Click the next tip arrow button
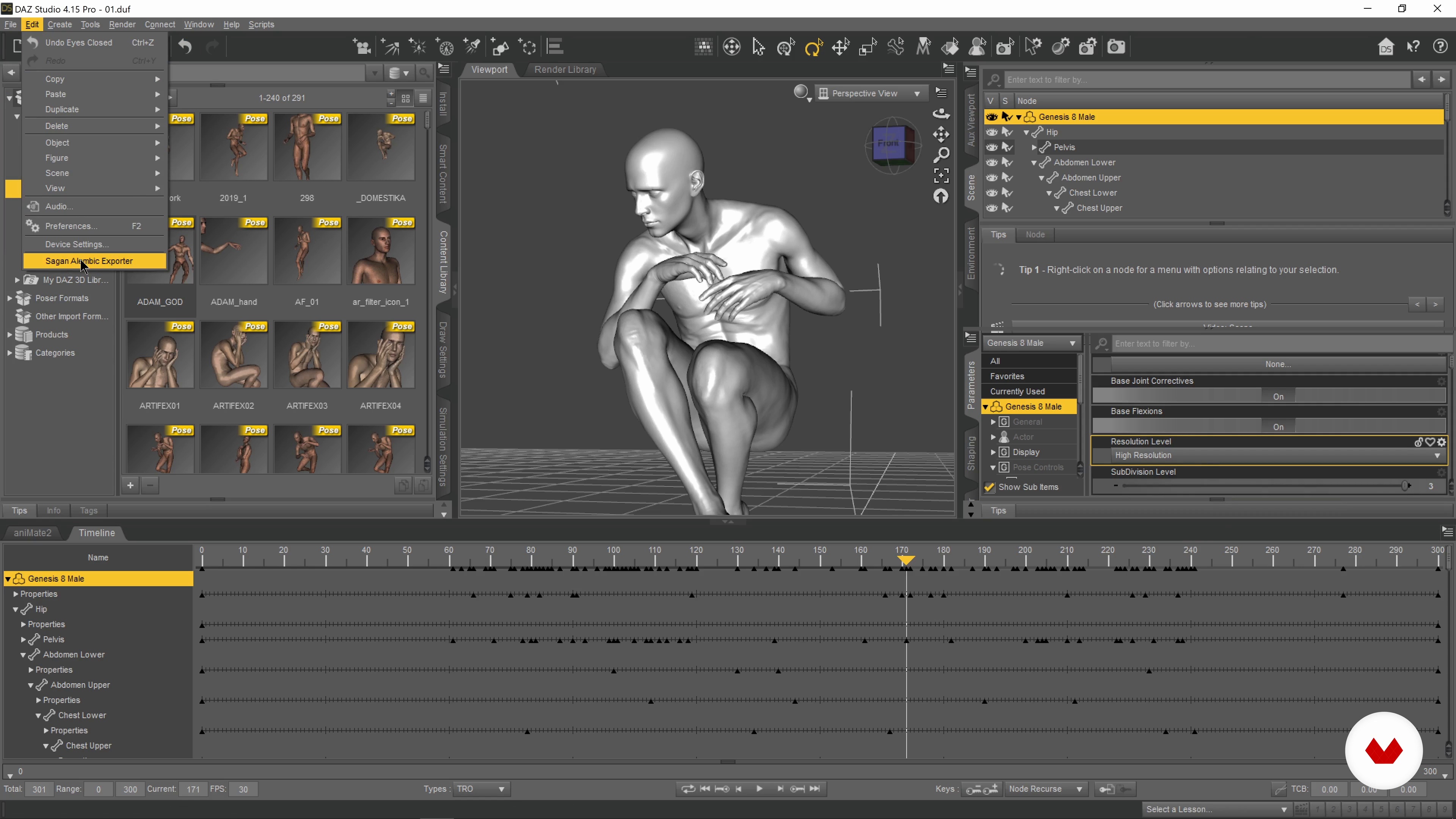 click(x=1435, y=304)
